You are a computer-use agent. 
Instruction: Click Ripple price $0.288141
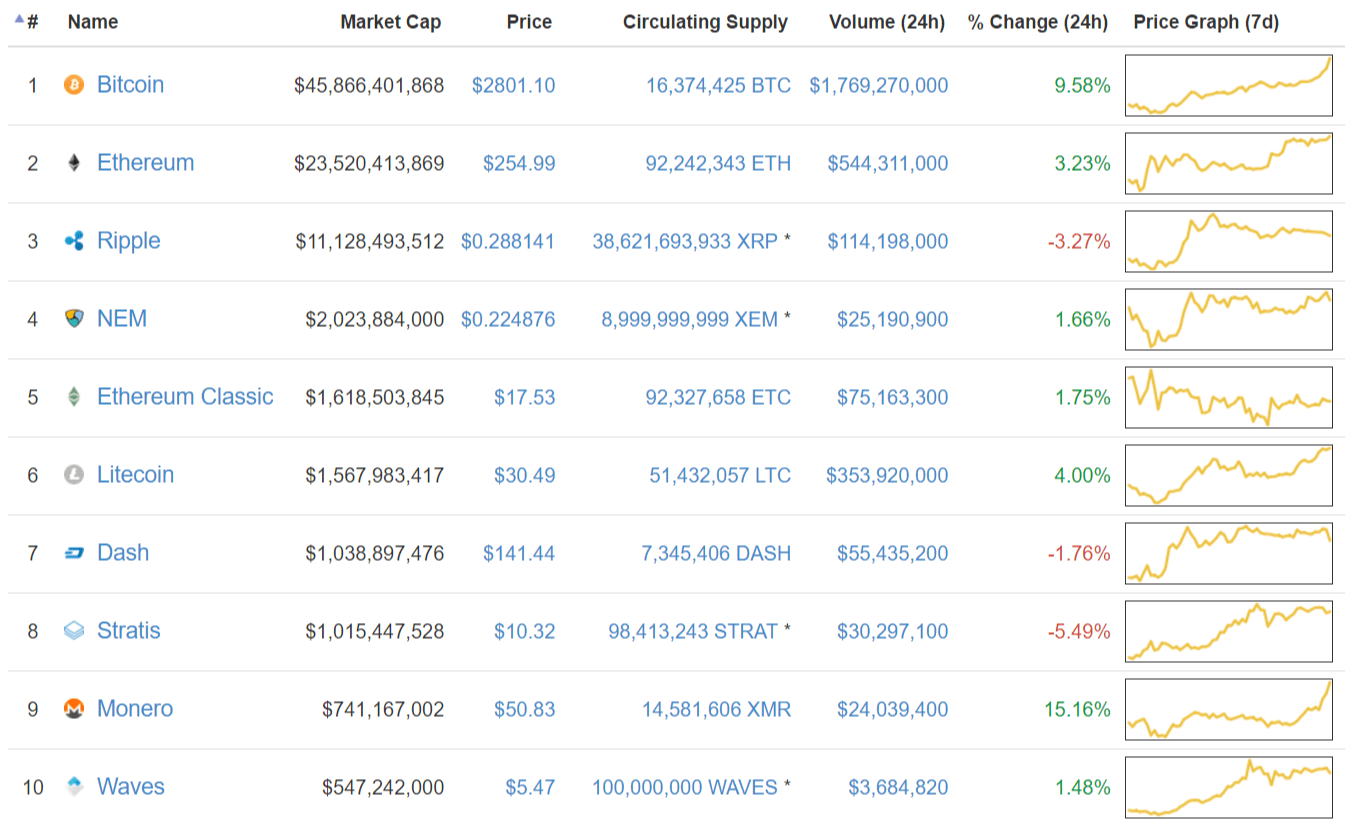[508, 241]
